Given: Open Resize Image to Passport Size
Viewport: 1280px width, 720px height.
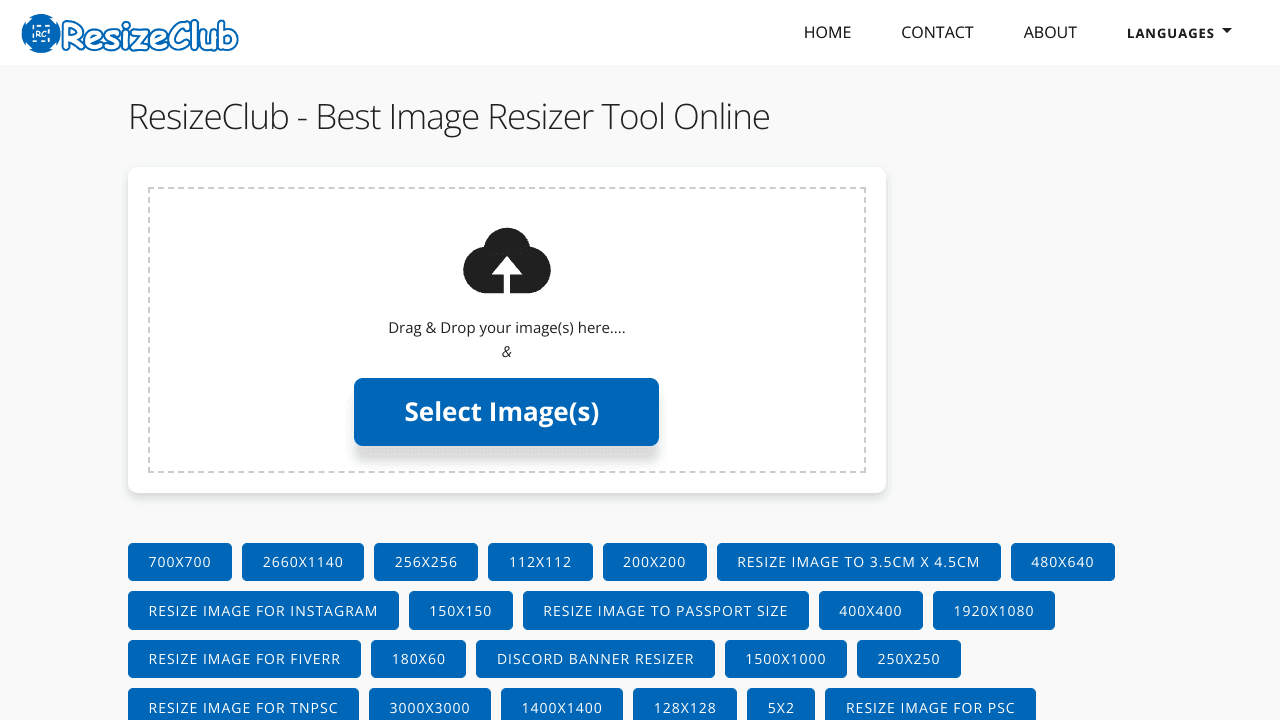Looking at the screenshot, I should tap(666, 611).
